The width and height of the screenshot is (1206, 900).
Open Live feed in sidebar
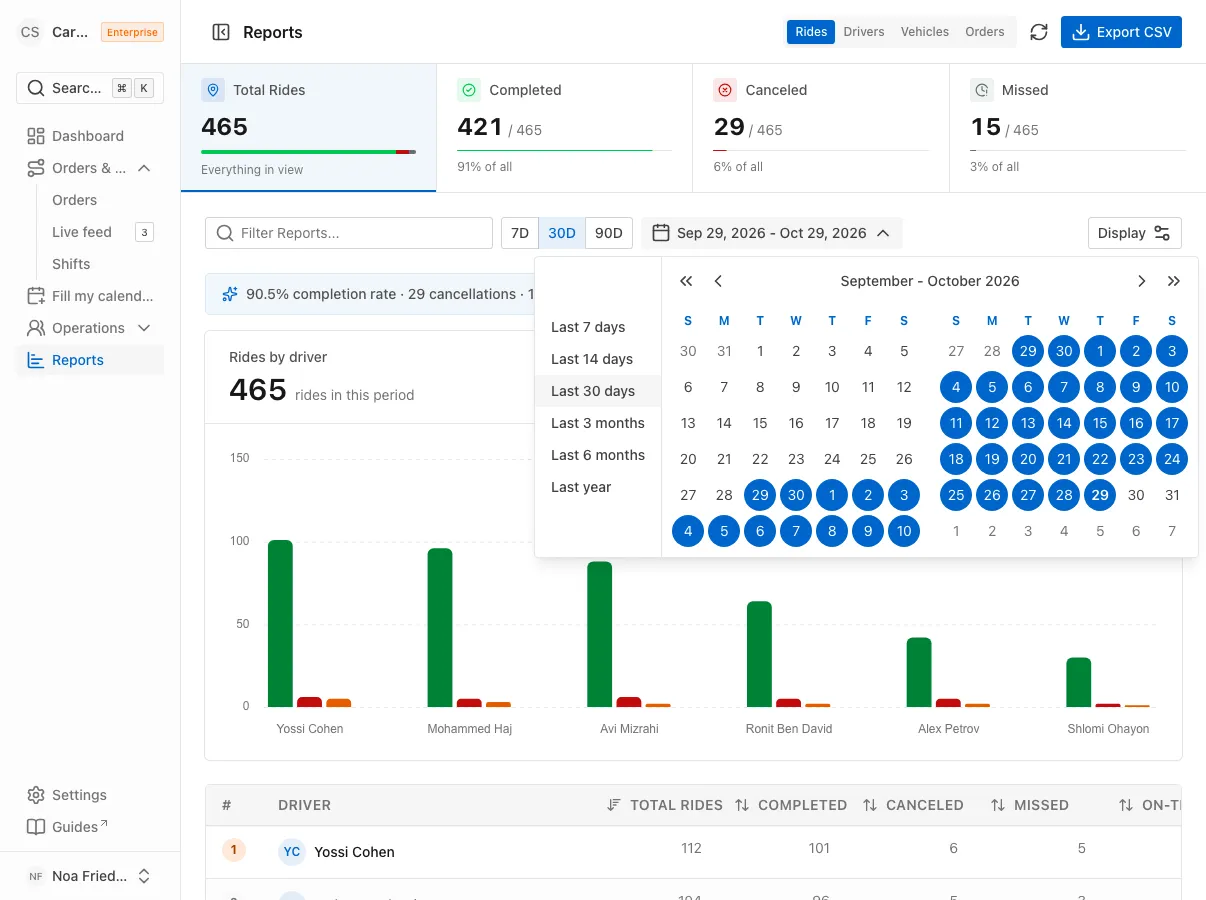coord(82,232)
